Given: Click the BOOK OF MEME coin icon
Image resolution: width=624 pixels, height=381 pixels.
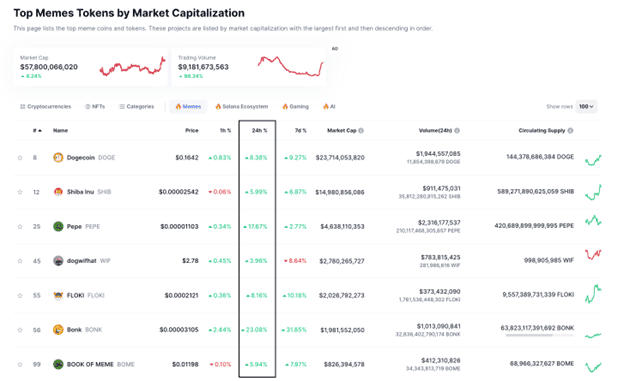Looking at the screenshot, I should tap(58, 364).
